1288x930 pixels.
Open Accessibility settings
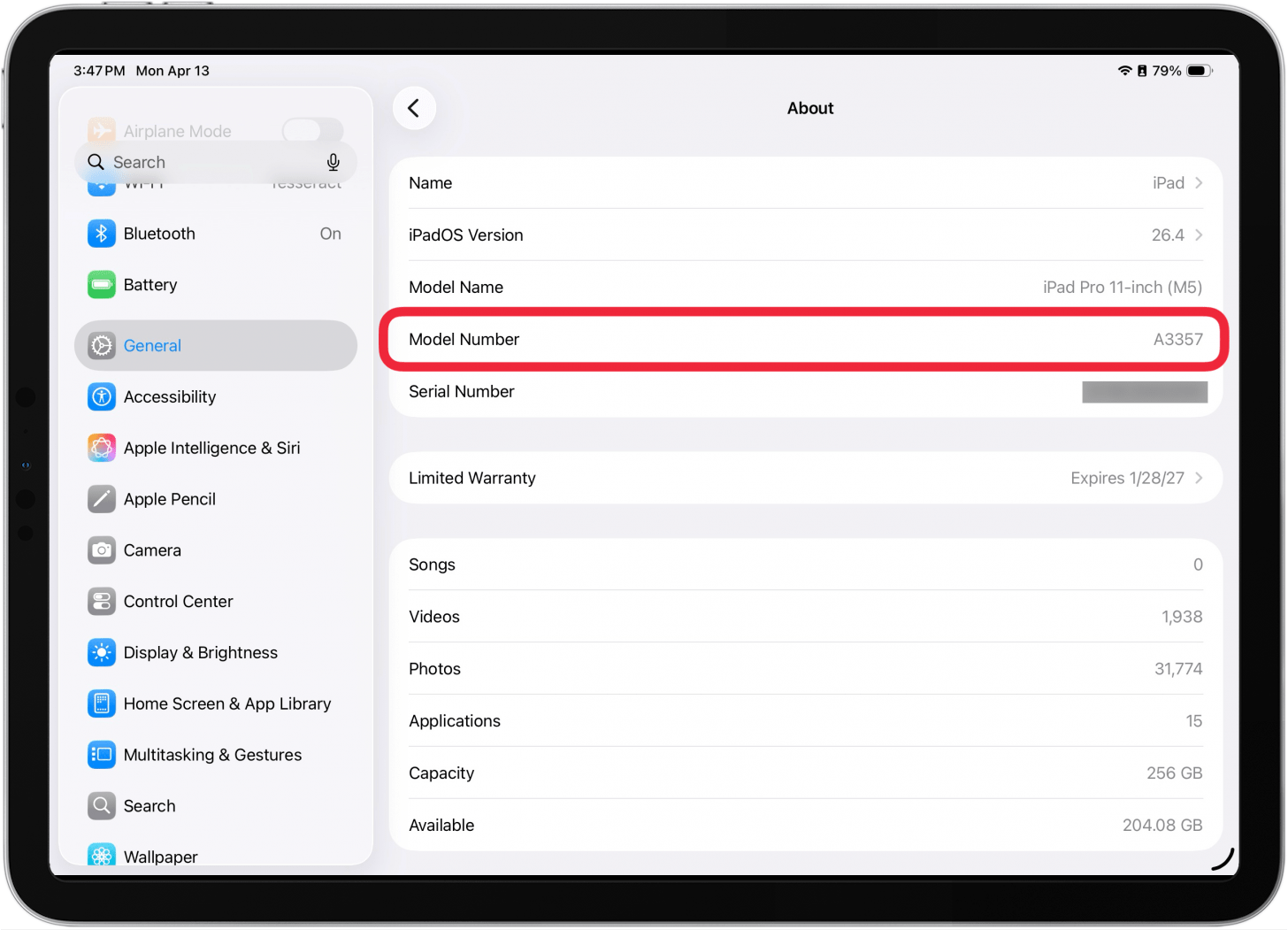click(x=216, y=396)
